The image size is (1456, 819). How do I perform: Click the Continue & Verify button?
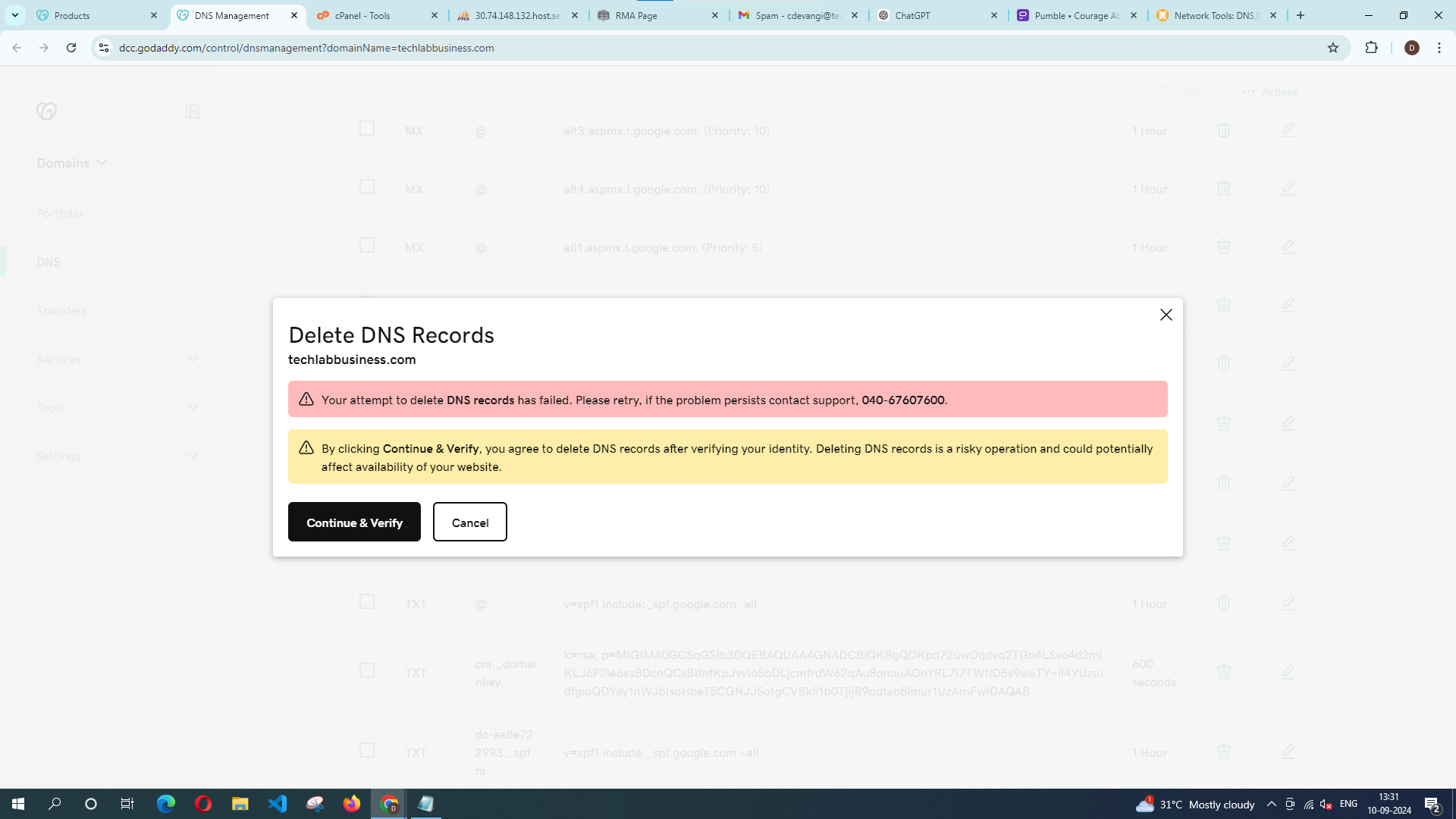354,522
